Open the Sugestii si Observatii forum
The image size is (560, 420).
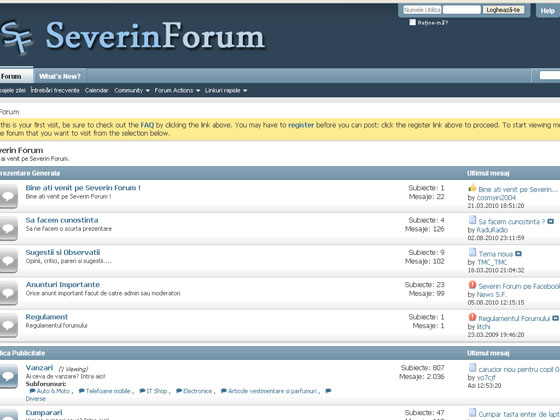click(63, 252)
